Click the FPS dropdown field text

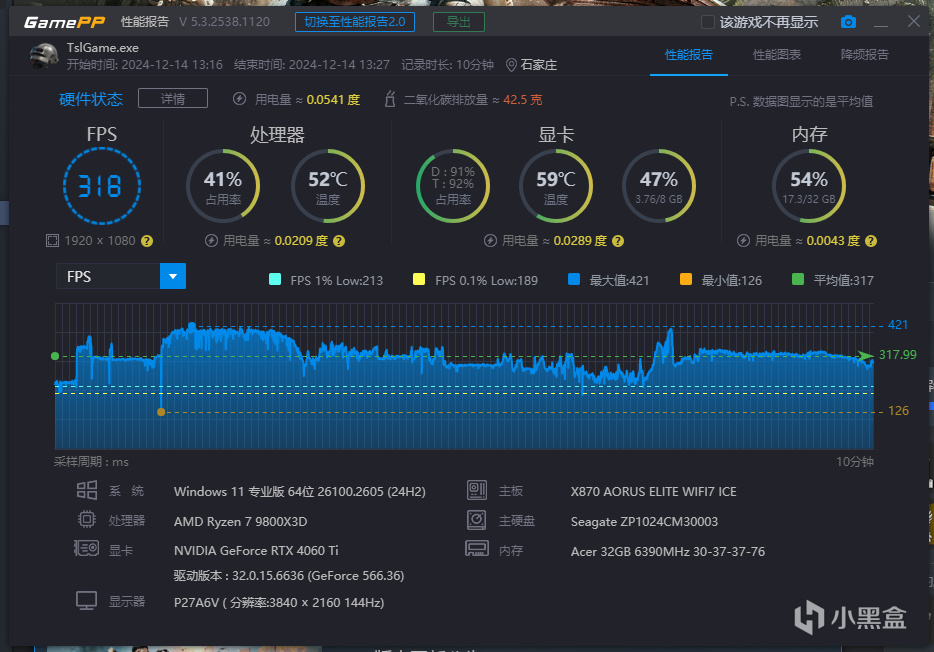[x=108, y=276]
